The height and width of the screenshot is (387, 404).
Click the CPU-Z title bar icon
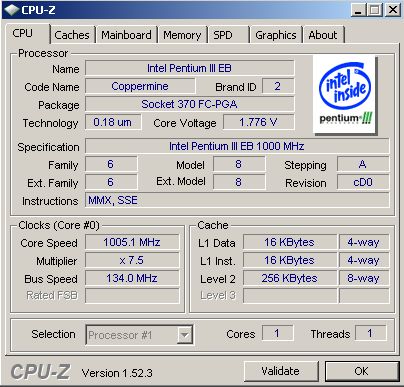(x=12, y=10)
